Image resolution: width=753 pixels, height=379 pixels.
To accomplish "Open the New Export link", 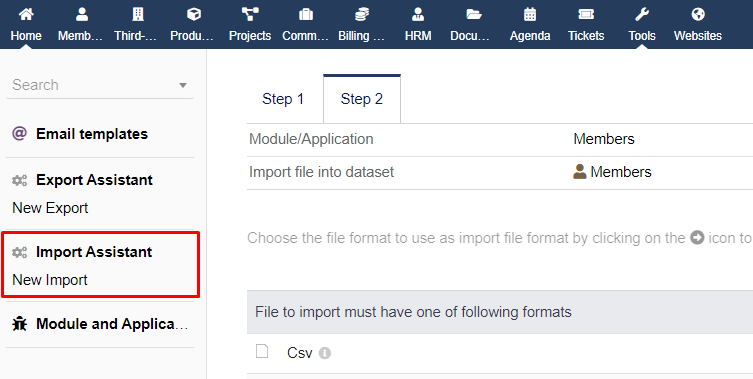I will pyautogui.click(x=50, y=208).
